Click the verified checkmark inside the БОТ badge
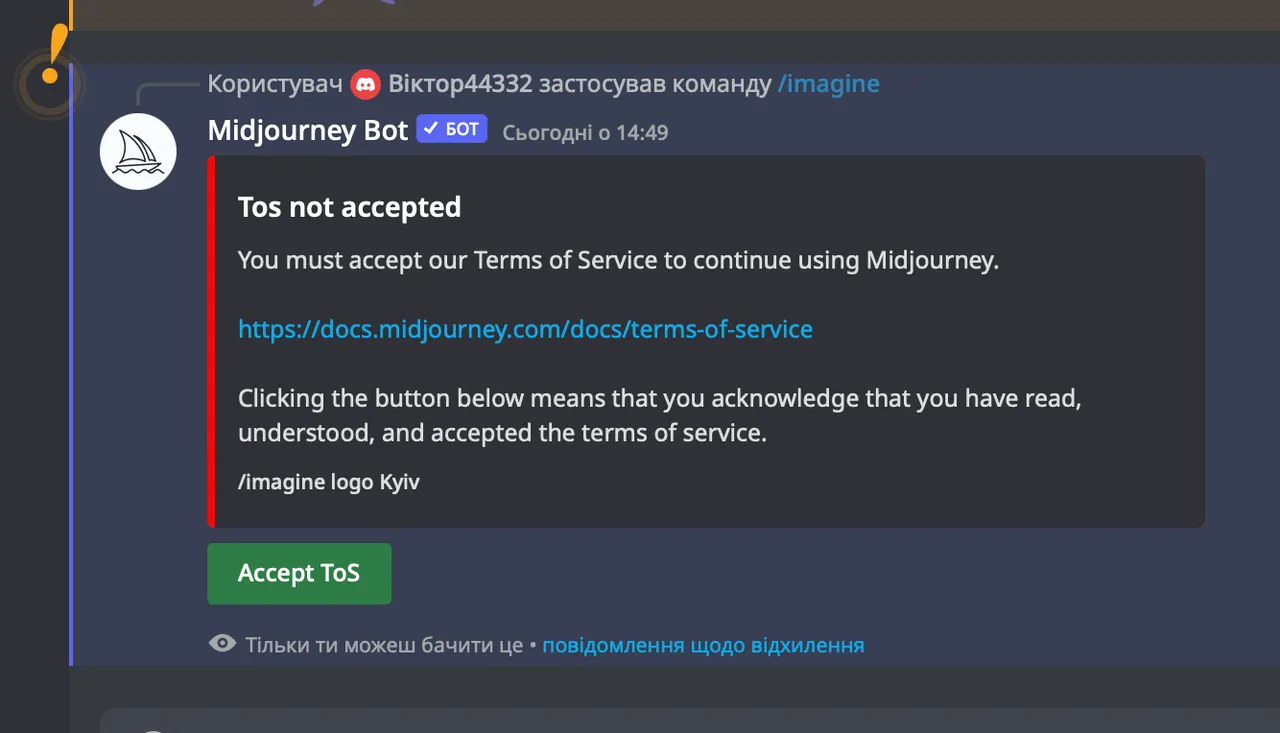Viewport: 1280px width, 733px height. [x=431, y=129]
